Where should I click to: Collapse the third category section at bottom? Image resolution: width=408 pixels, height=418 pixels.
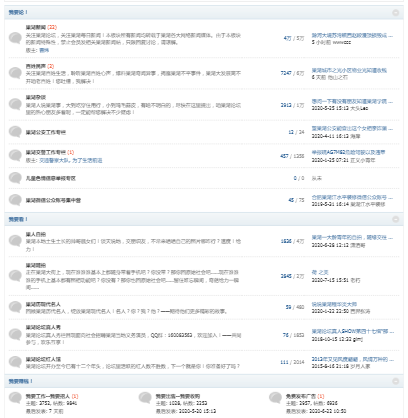(x=396, y=381)
